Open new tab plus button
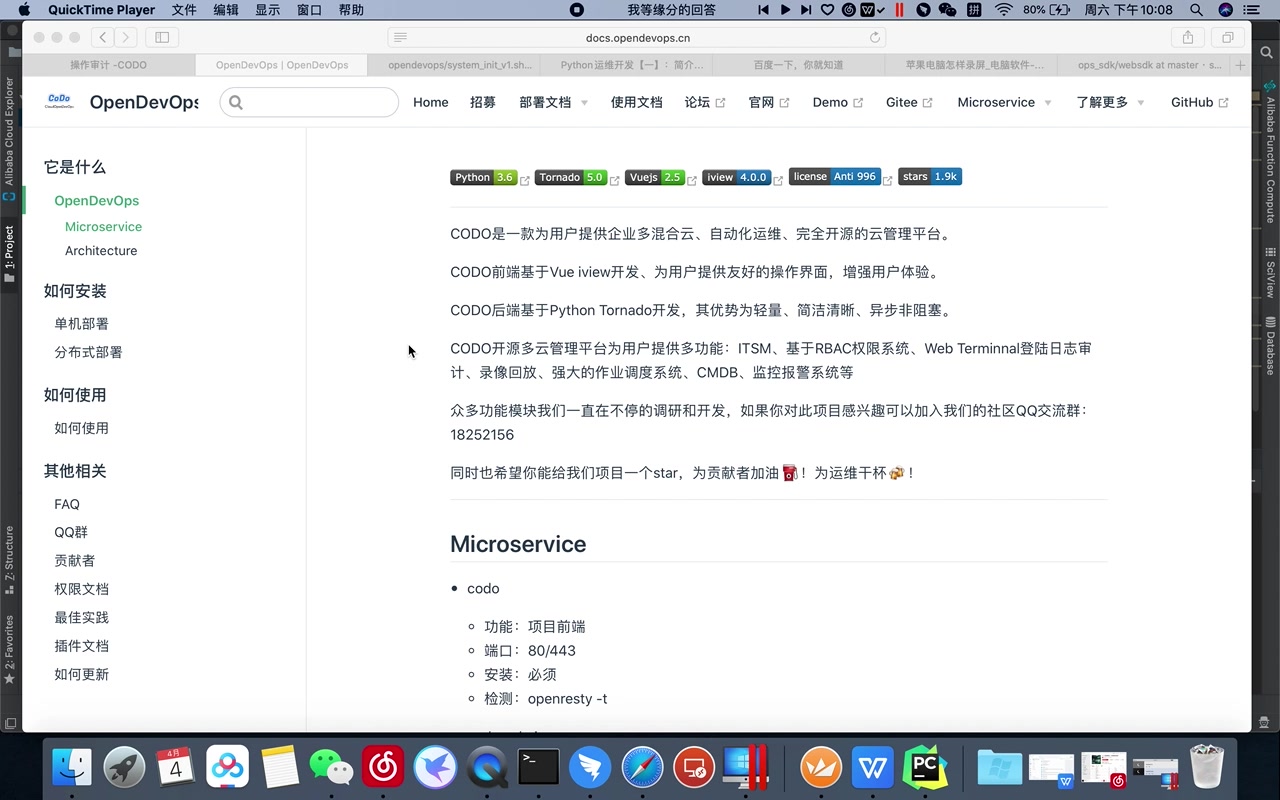Viewport: 1280px width, 800px height. pos(1241,65)
